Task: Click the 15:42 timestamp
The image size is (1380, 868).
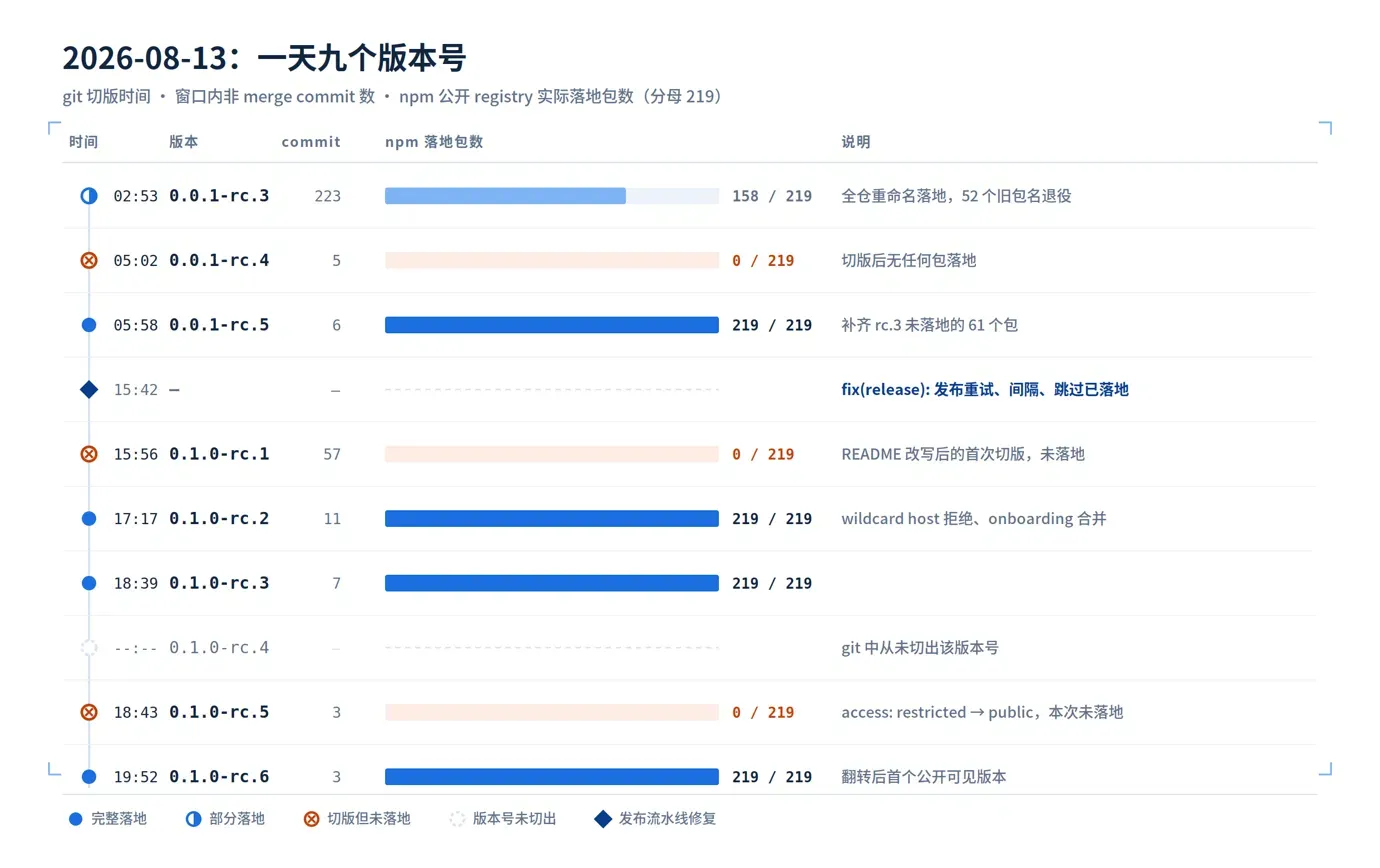Action: coord(136,389)
